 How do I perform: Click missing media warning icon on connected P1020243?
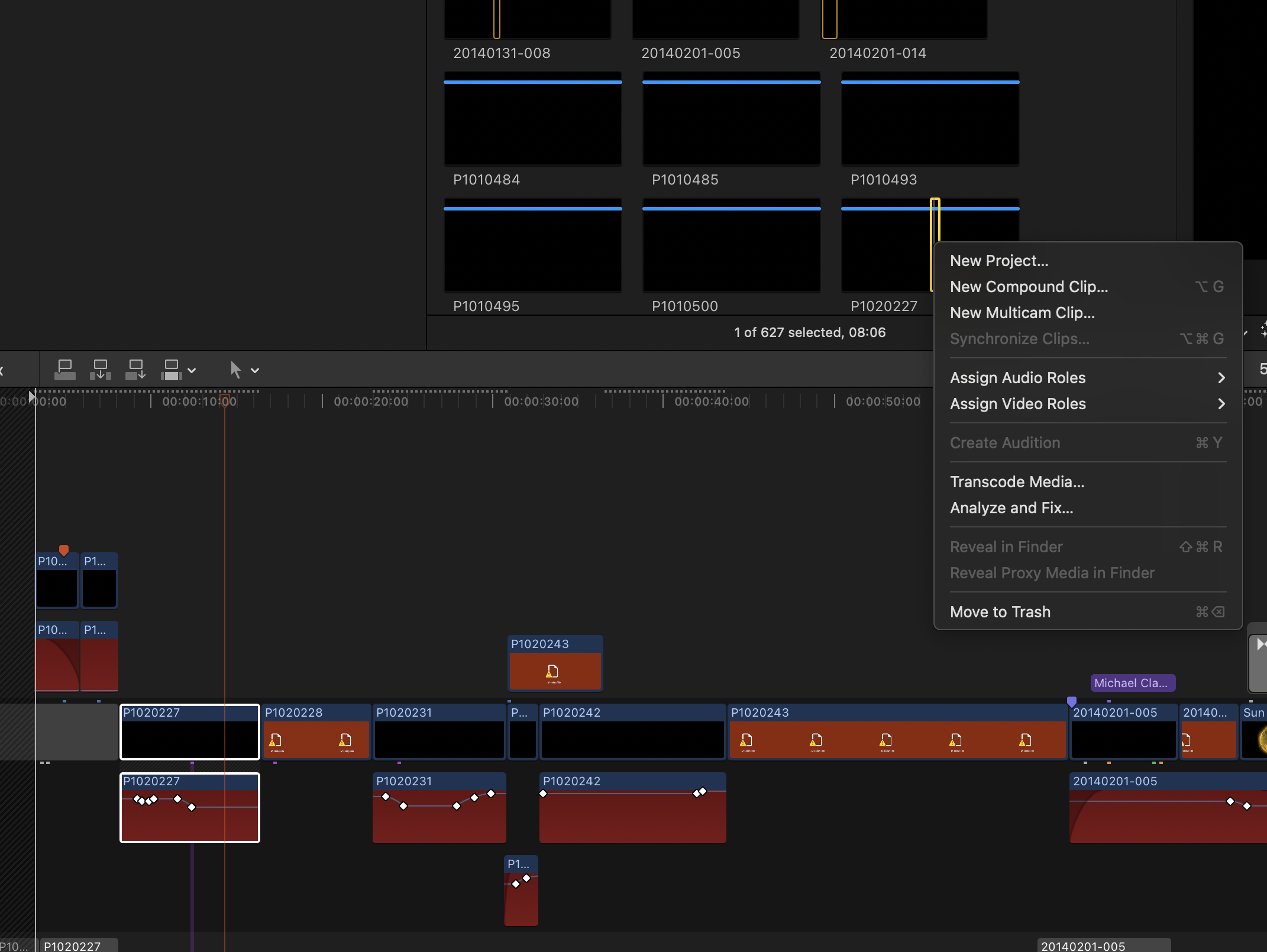pyautogui.click(x=552, y=672)
